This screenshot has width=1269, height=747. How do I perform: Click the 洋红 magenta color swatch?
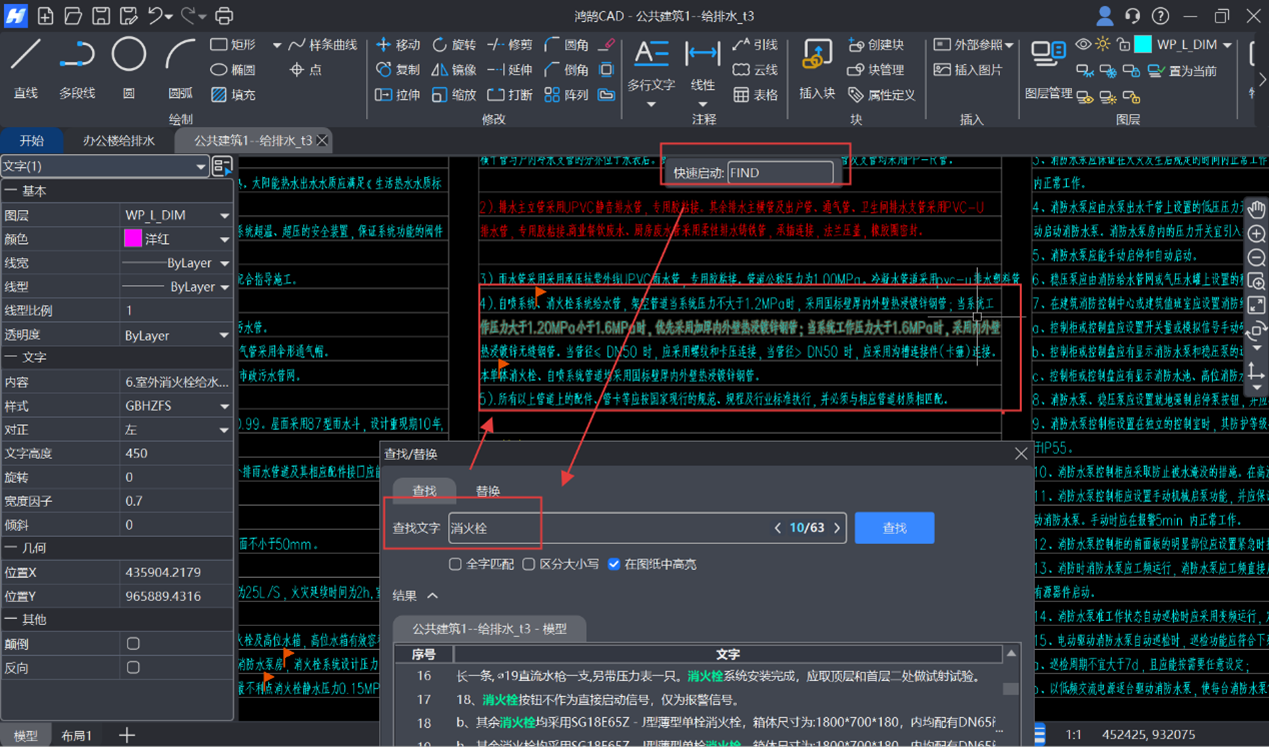point(132,239)
